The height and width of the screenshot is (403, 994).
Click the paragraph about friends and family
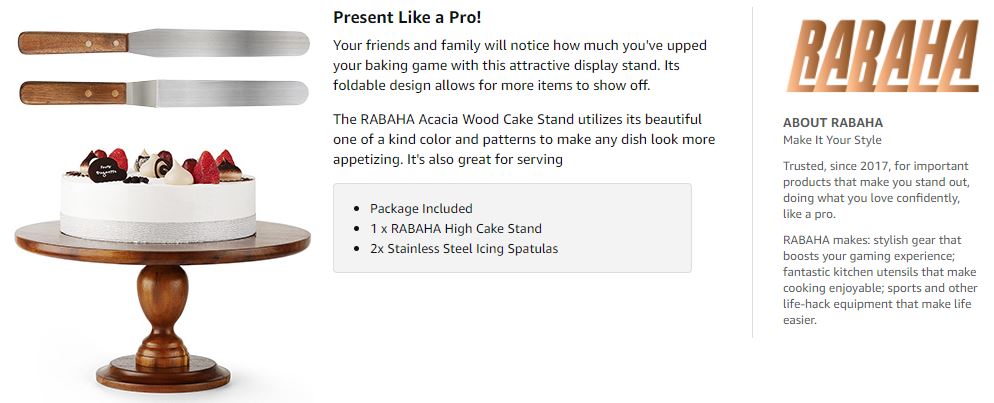pyautogui.click(x=520, y=65)
